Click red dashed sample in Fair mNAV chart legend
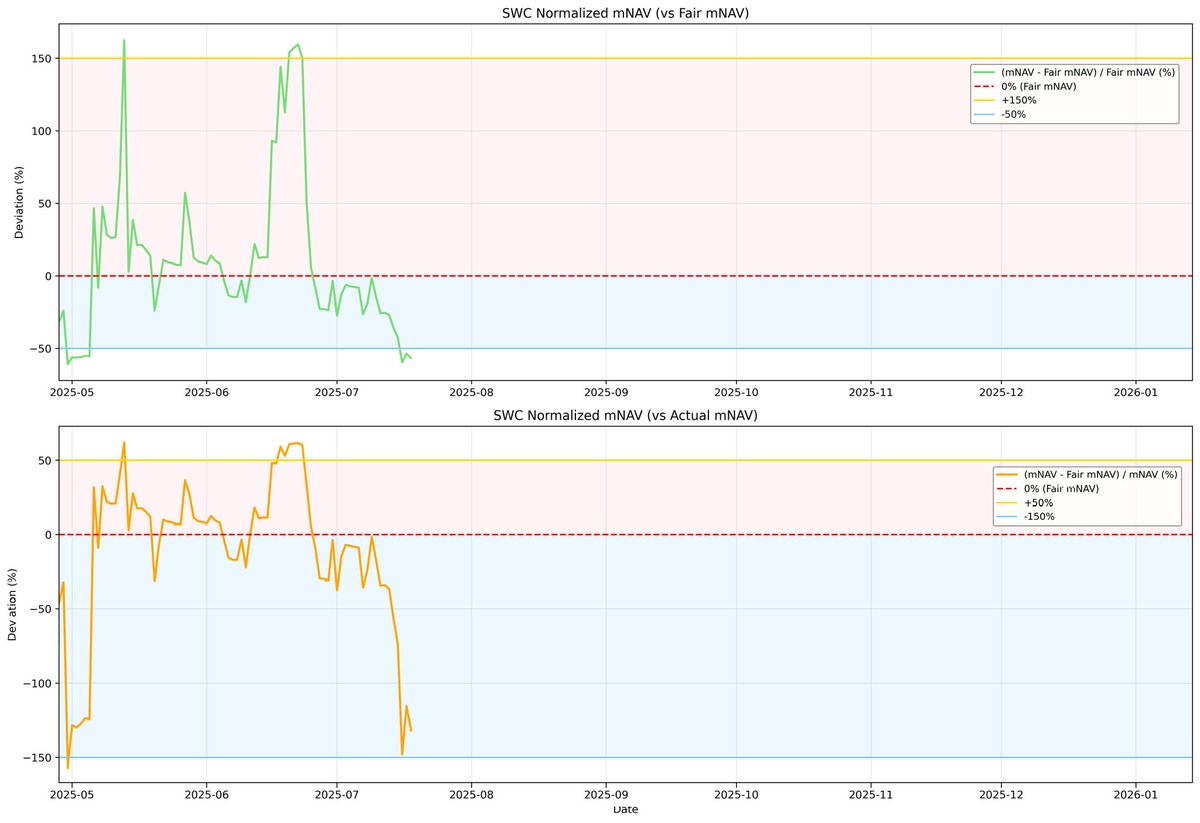 pos(984,86)
